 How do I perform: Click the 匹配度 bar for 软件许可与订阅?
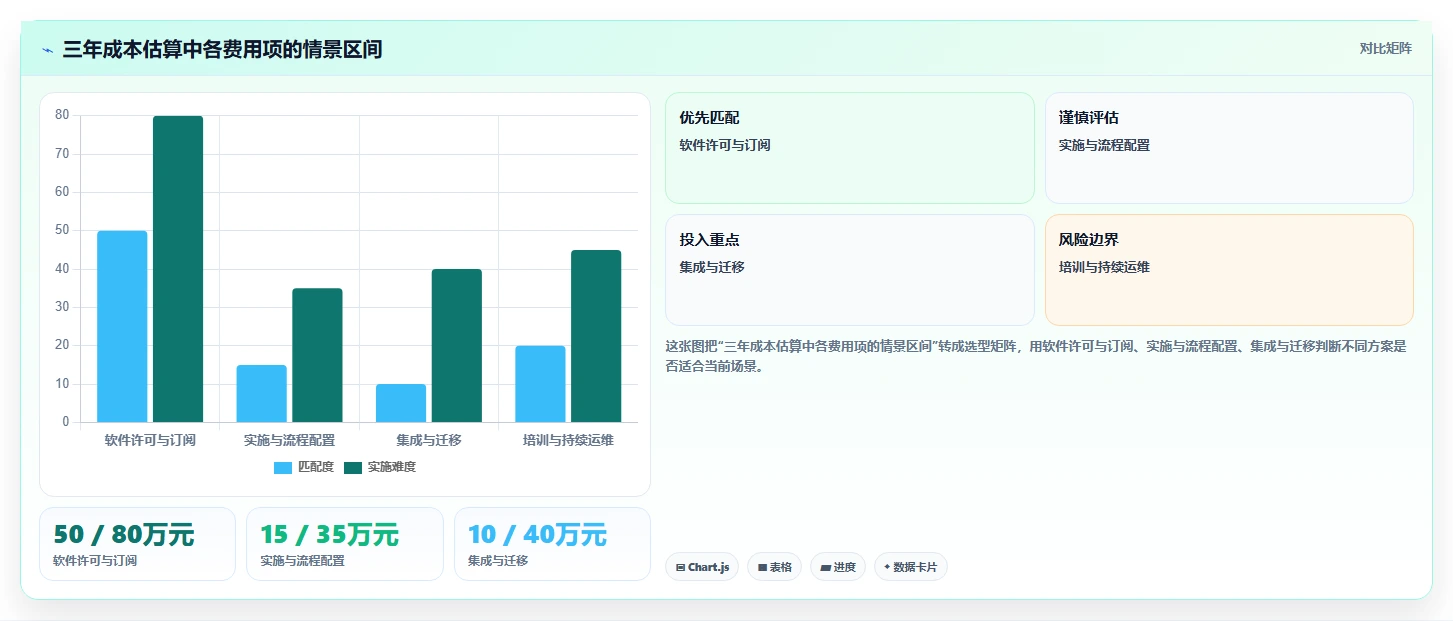tap(122, 326)
